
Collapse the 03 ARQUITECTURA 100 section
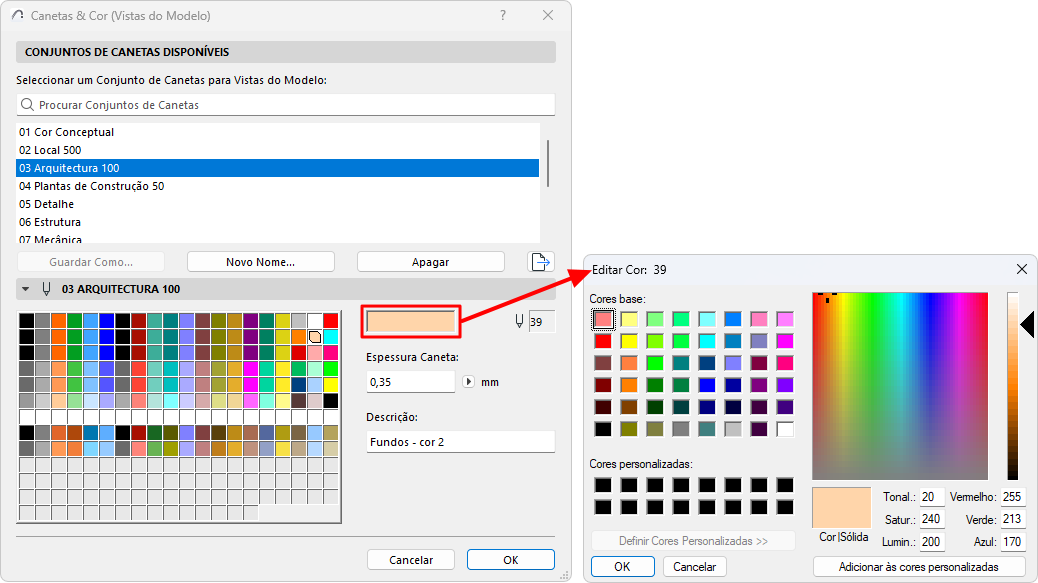pos(24,288)
